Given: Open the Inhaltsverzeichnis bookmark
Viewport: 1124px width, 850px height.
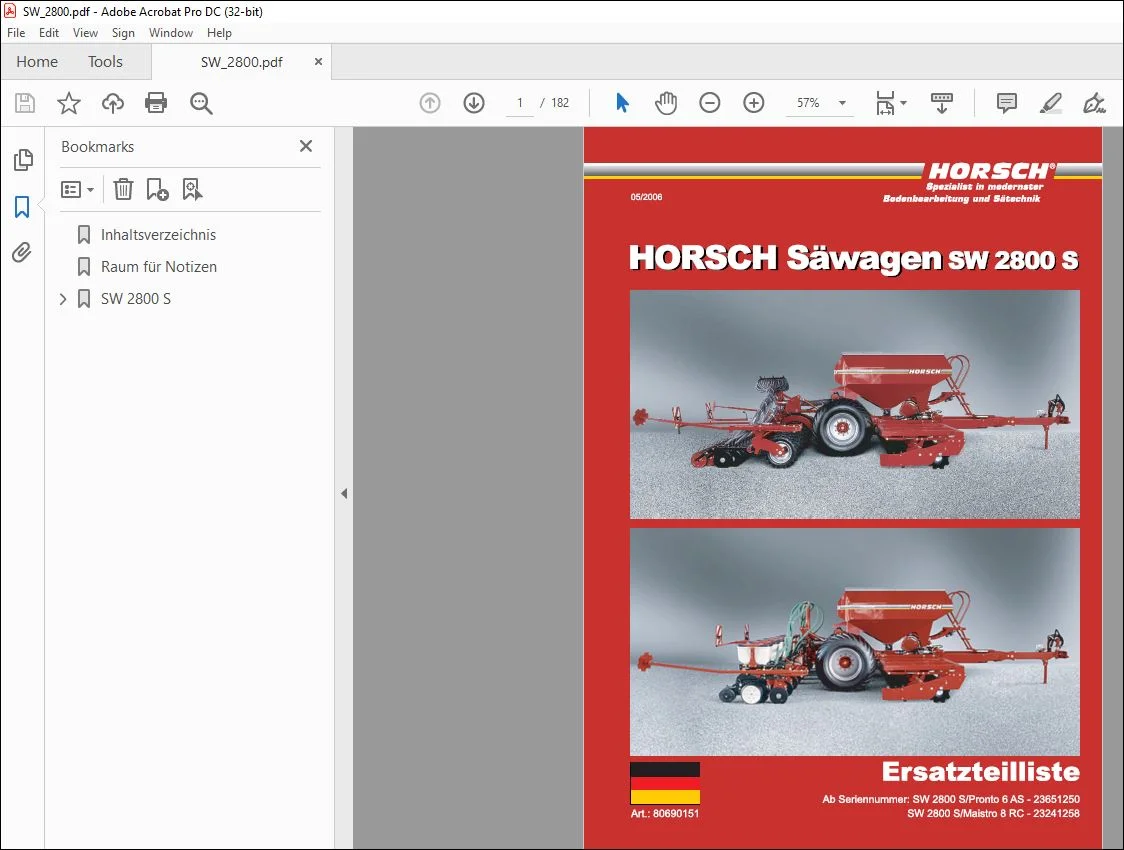Looking at the screenshot, I should click(x=158, y=235).
